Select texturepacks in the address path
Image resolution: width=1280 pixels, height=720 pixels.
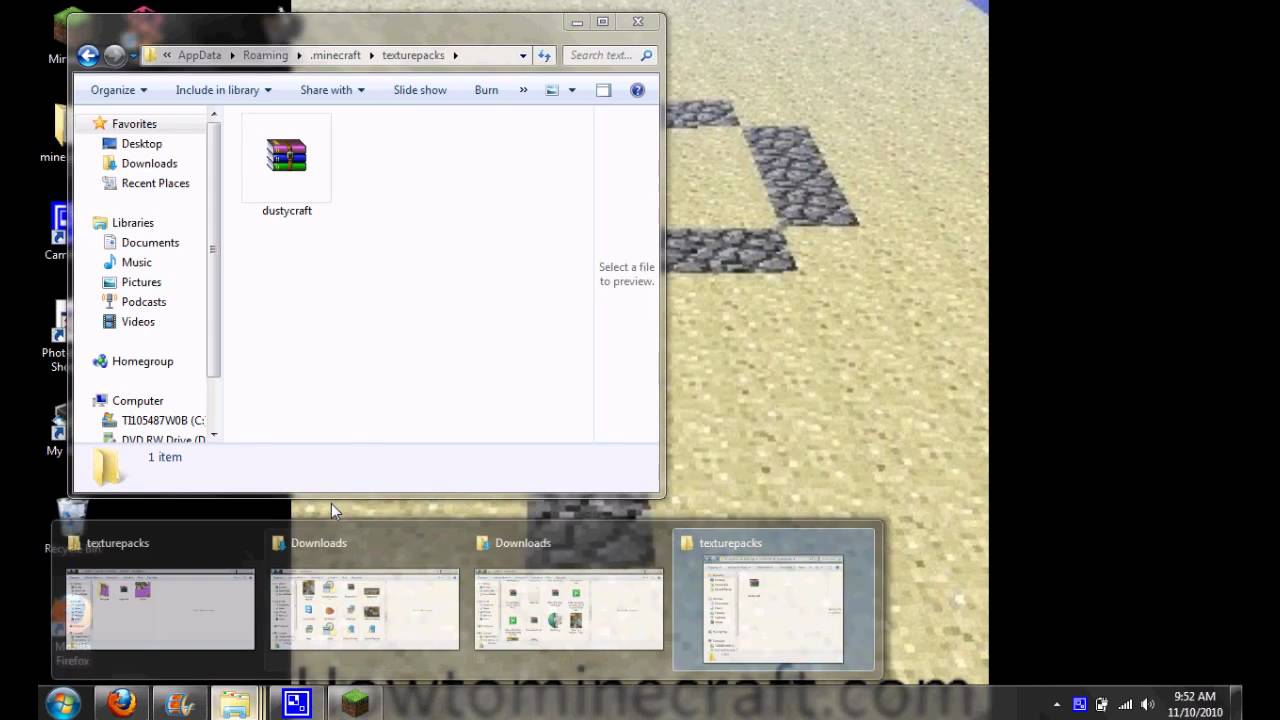[x=413, y=56]
